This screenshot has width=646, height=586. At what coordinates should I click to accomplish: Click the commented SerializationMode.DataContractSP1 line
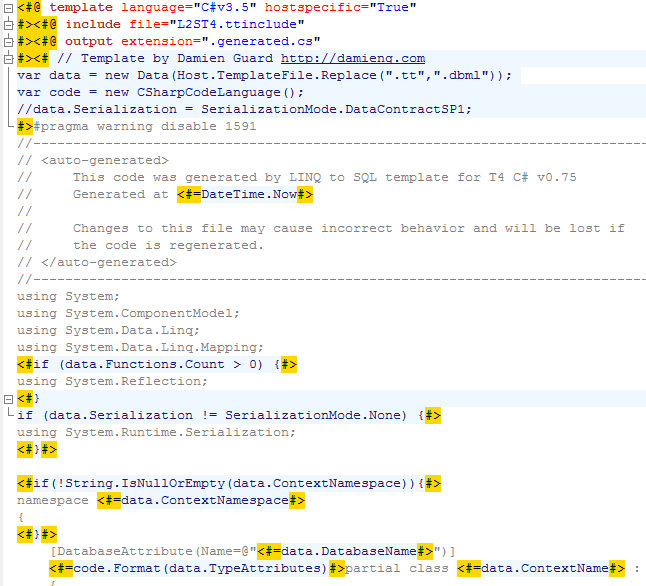pyautogui.click(x=244, y=109)
